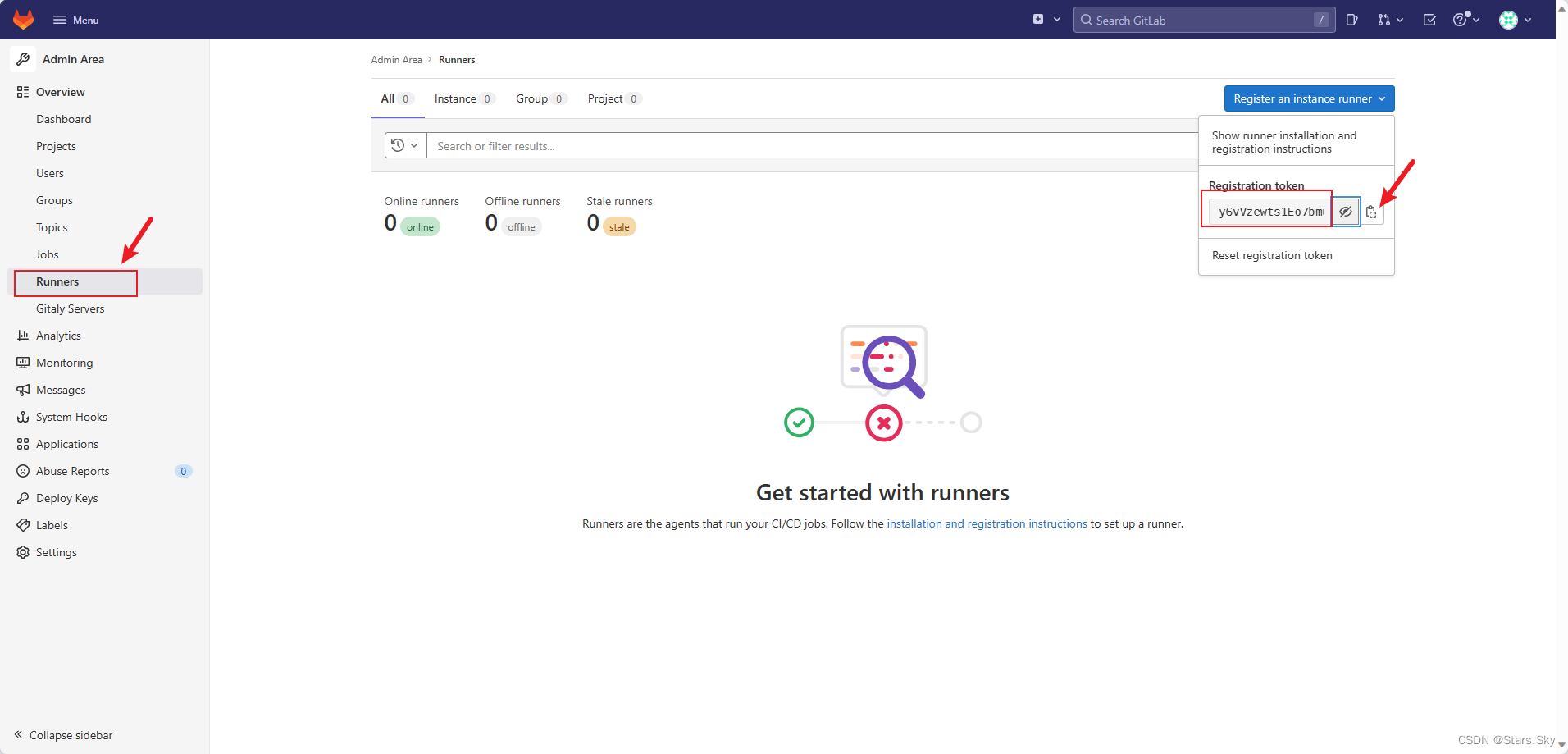Click the Admin Area wrench icon
Screen dimensions: 1568x754
pyautogui.click(x=23, y=58)
